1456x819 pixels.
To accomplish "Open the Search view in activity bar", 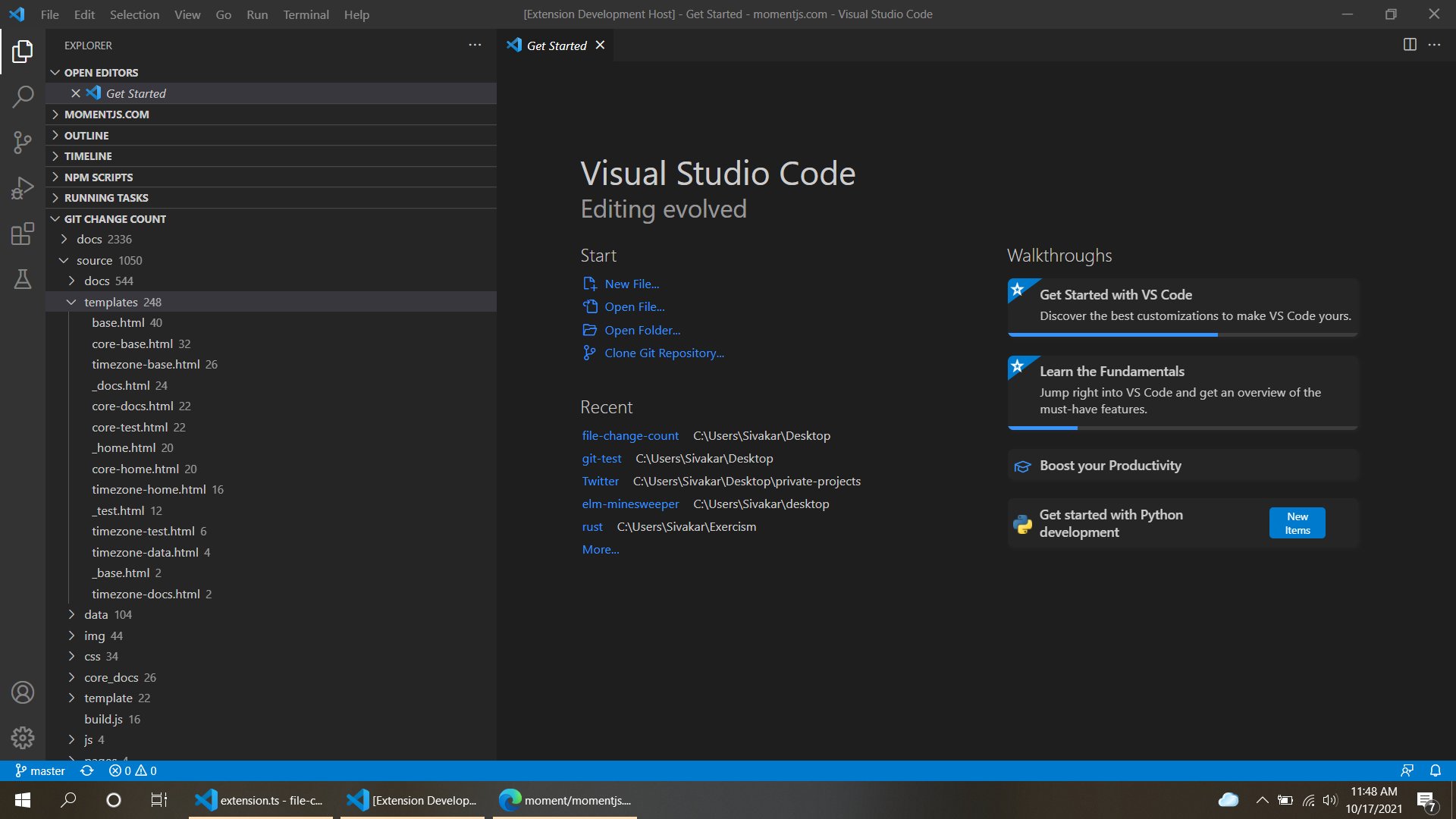I will 23,97.
